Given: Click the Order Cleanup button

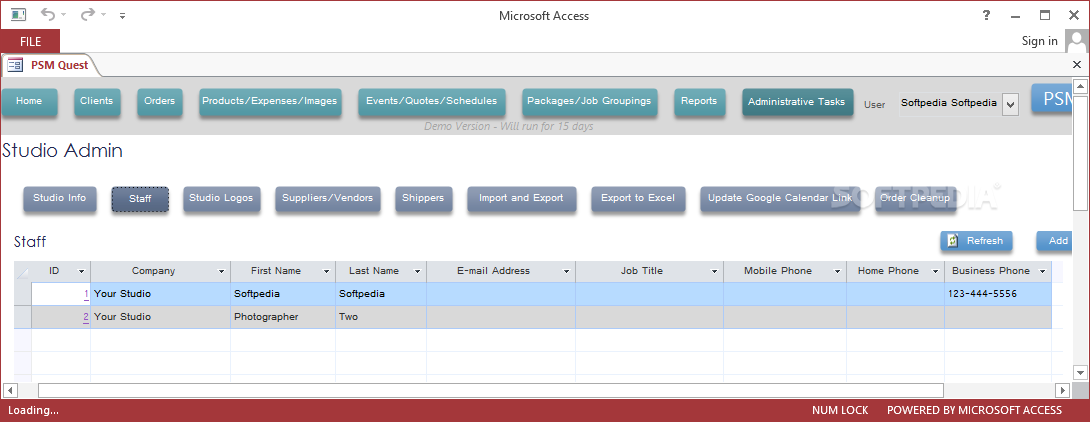Looking at the screenshot, I should (915, 198).
